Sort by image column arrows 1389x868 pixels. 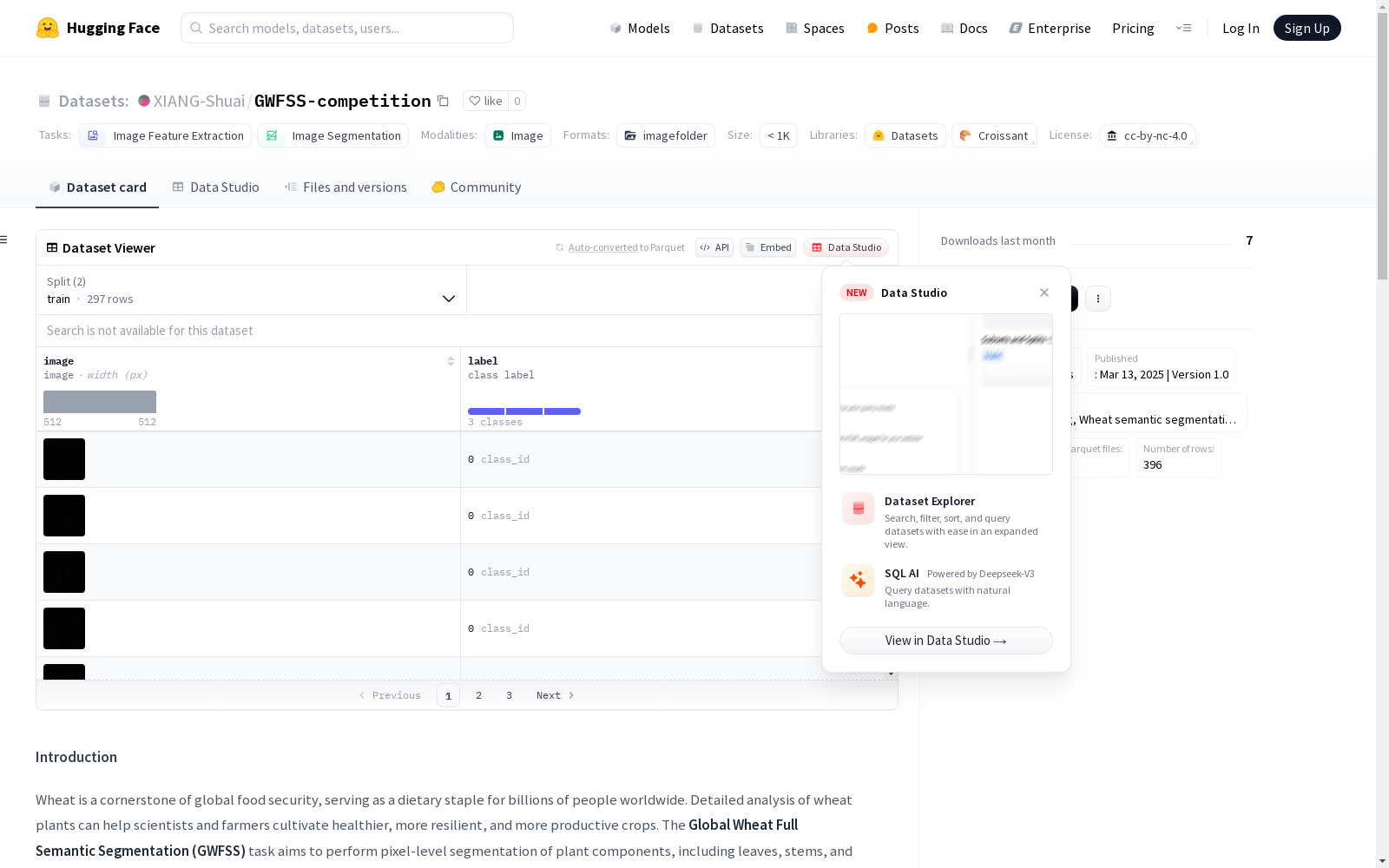[x=451, y=361]
